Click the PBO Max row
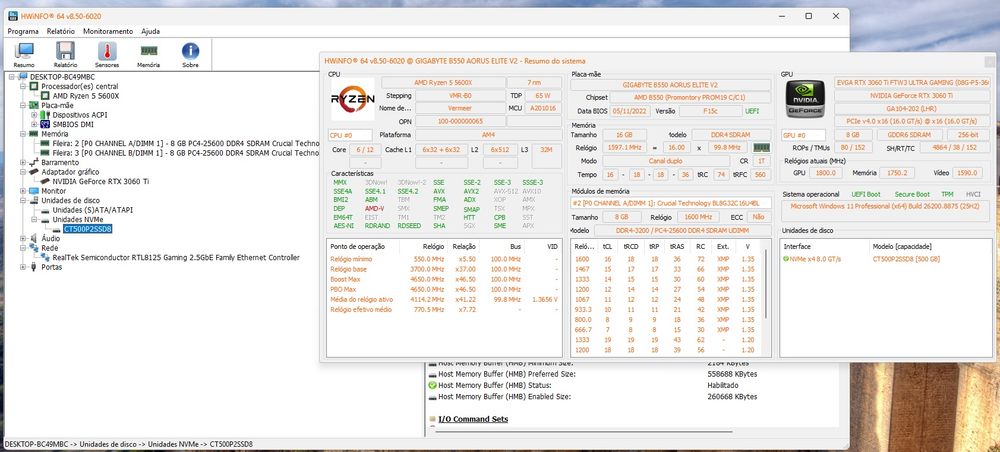 (444, 289)
